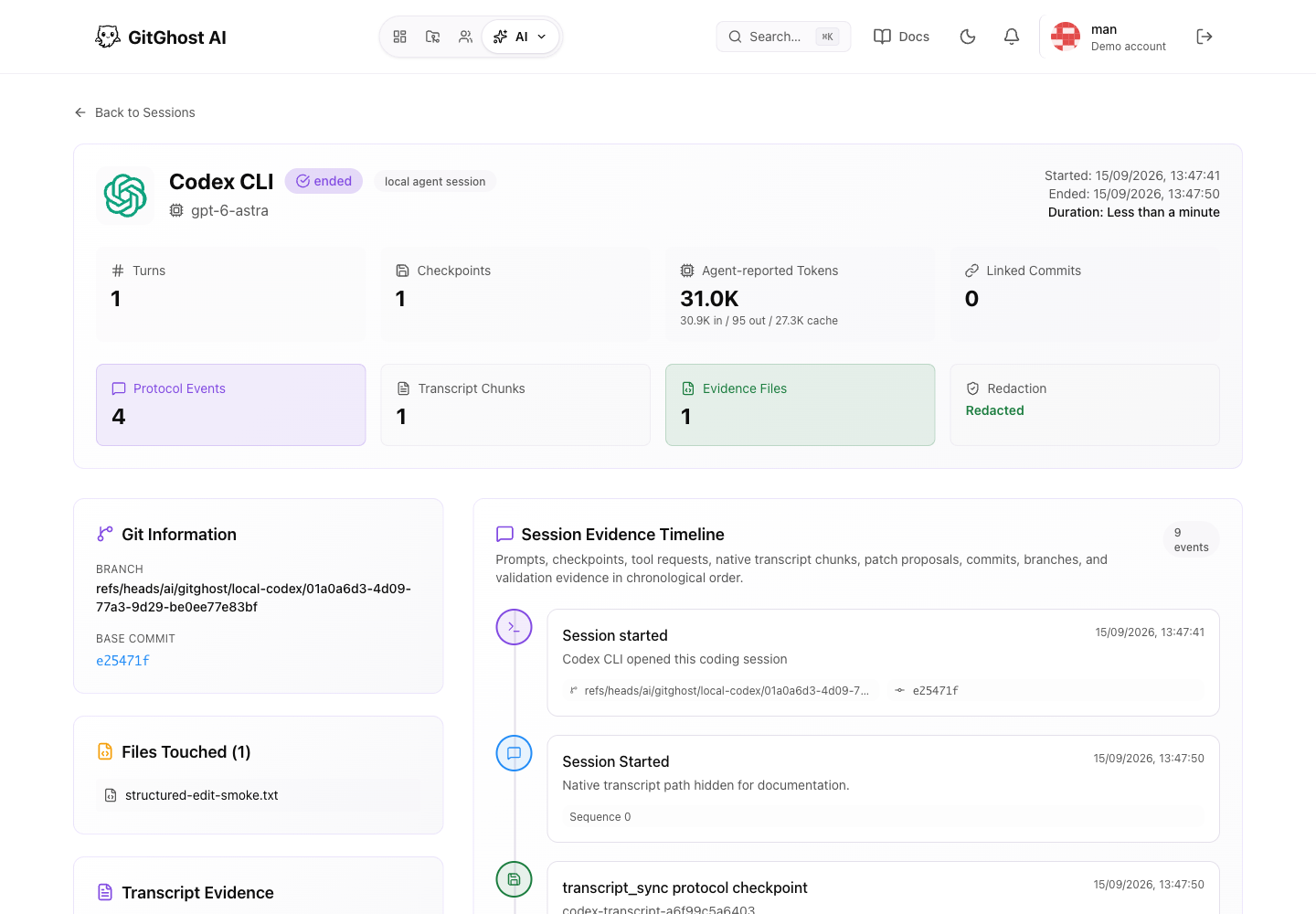Select the Agent-reported Tokens card
Screen dimensions: 1316x914
800,294
